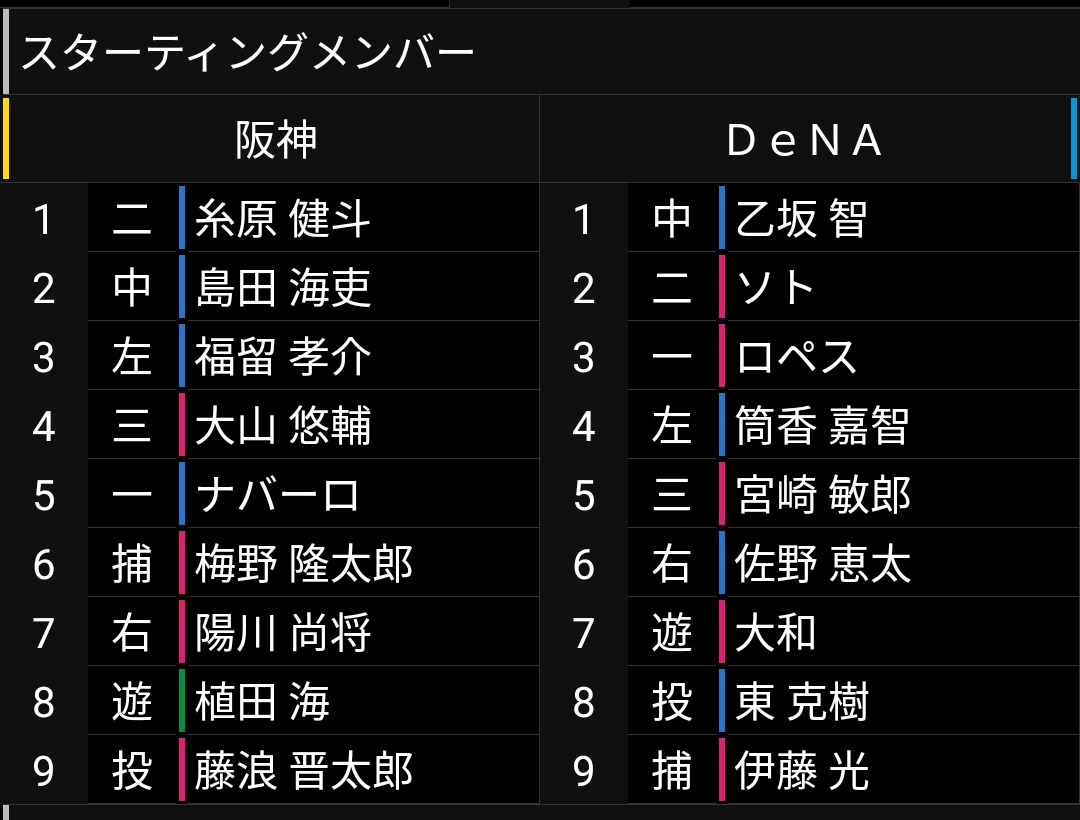
Task: Click player name 佐野 恵太
Action: tap(823, 564)
